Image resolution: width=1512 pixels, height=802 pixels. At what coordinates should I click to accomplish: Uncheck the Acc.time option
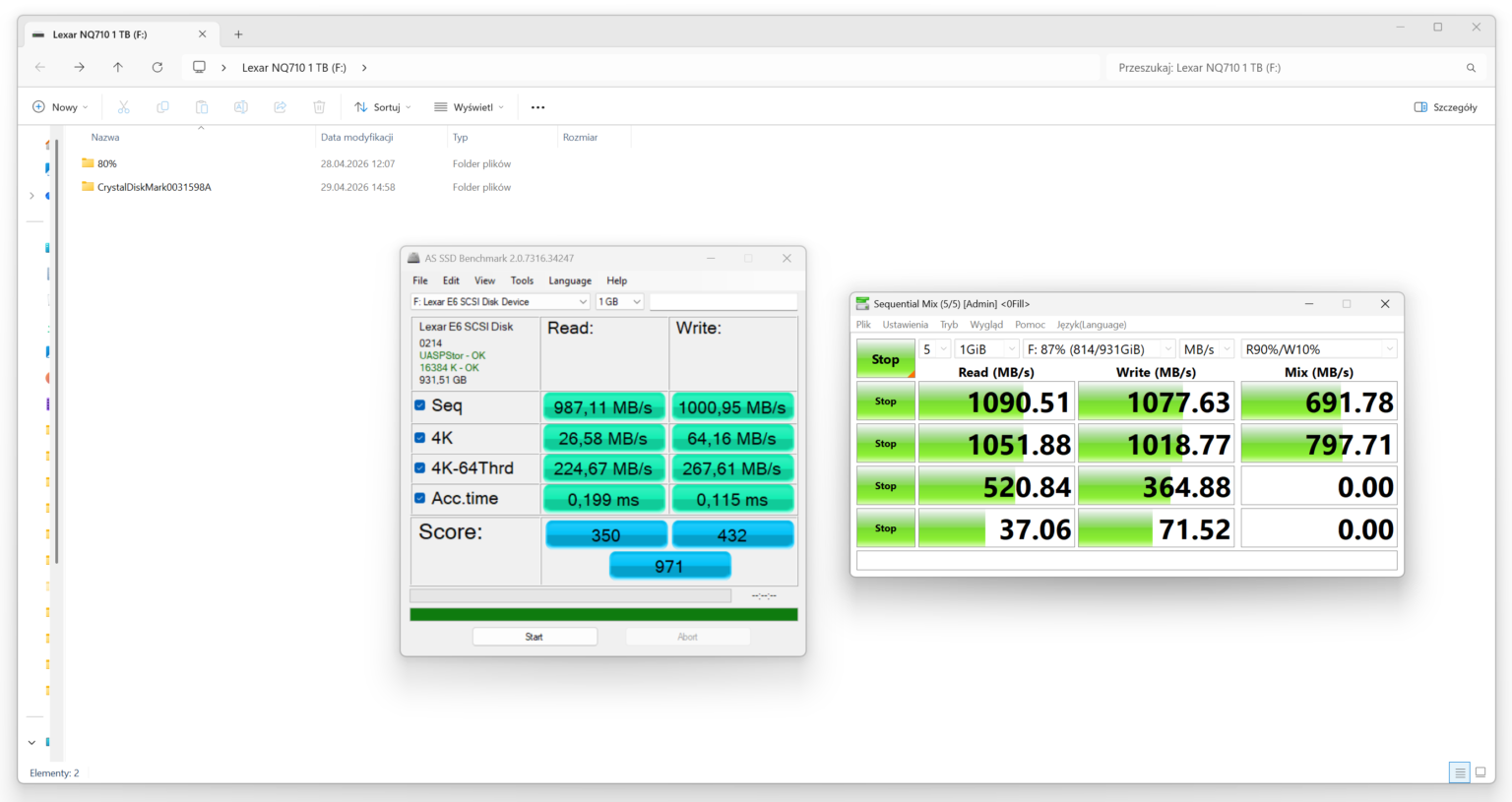418,499
